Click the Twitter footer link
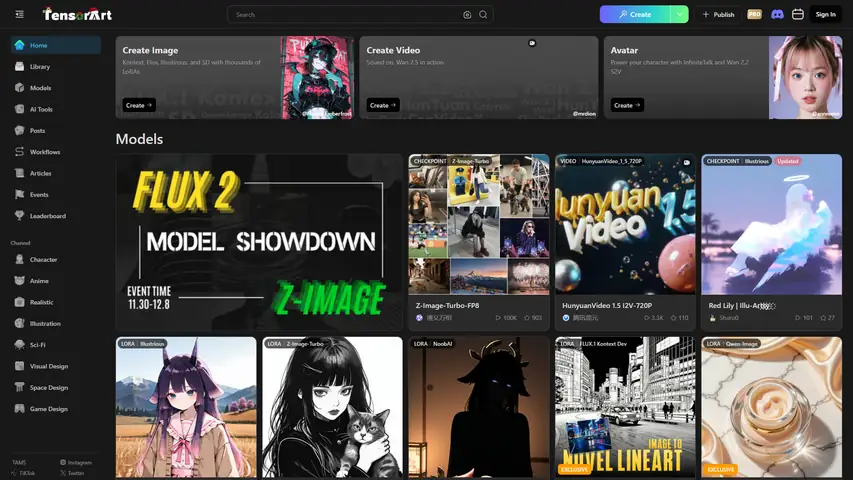 coord(72,473)
